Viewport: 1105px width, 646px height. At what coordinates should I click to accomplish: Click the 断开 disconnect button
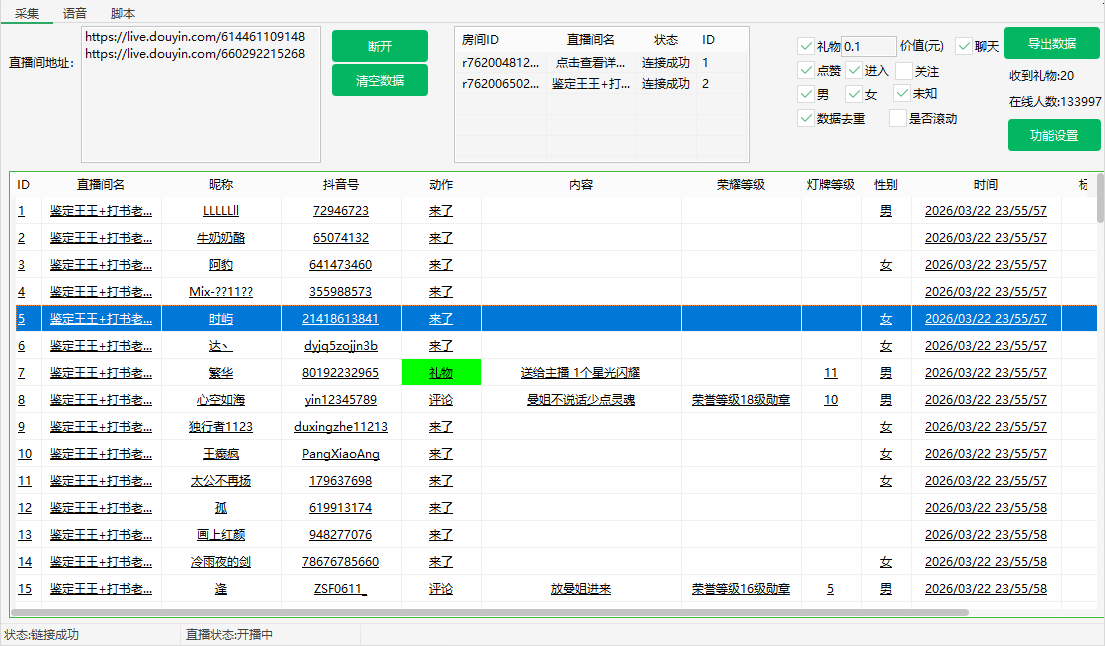coord(378,45)
